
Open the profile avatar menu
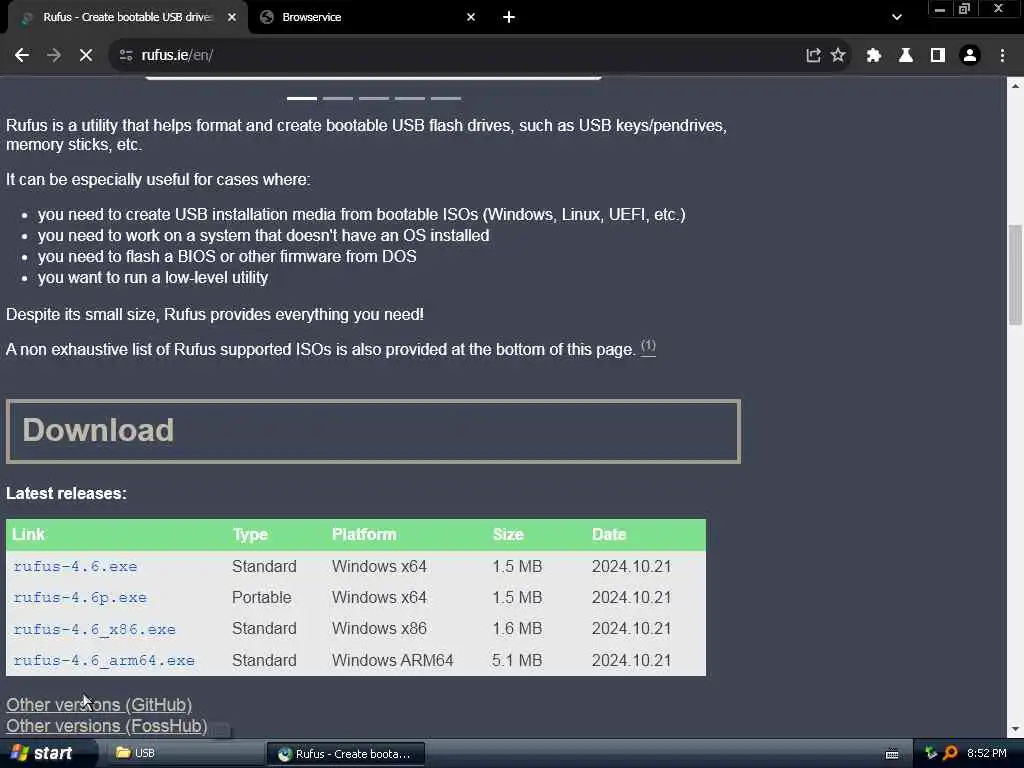(970, 56)
